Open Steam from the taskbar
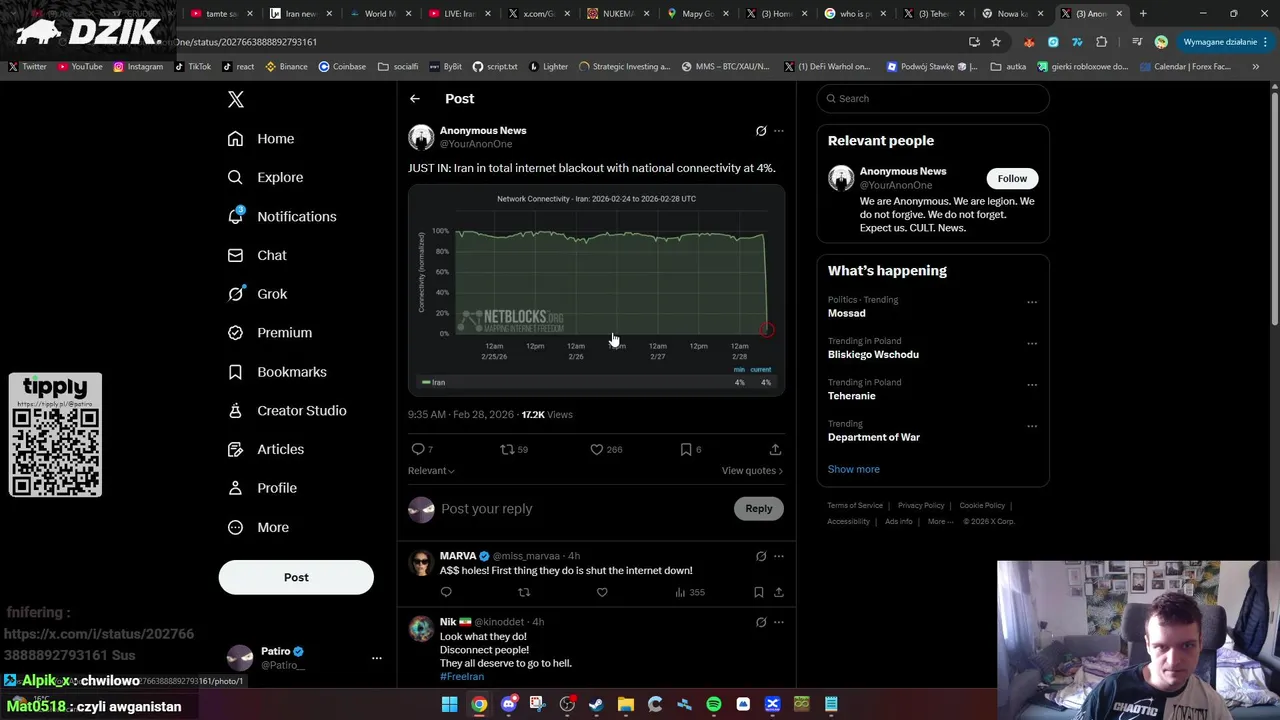Image resolution: width=1280 pixels, height=720 pixels. click(x=596, y=705)
